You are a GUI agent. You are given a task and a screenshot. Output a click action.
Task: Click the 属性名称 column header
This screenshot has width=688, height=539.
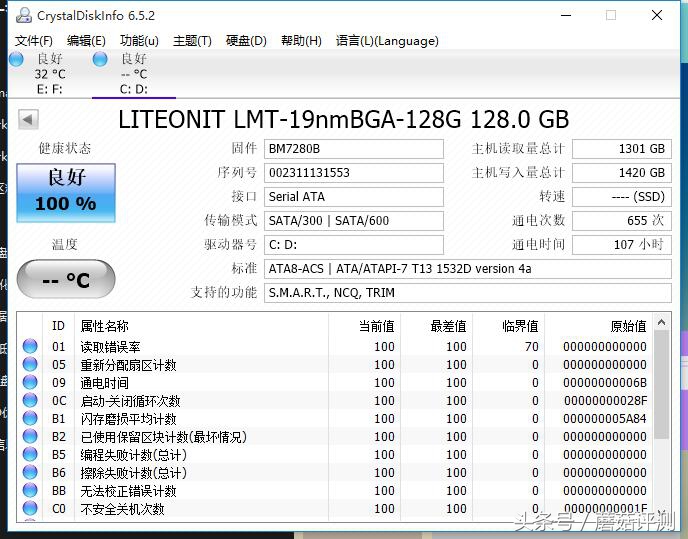tap(201, 326)
